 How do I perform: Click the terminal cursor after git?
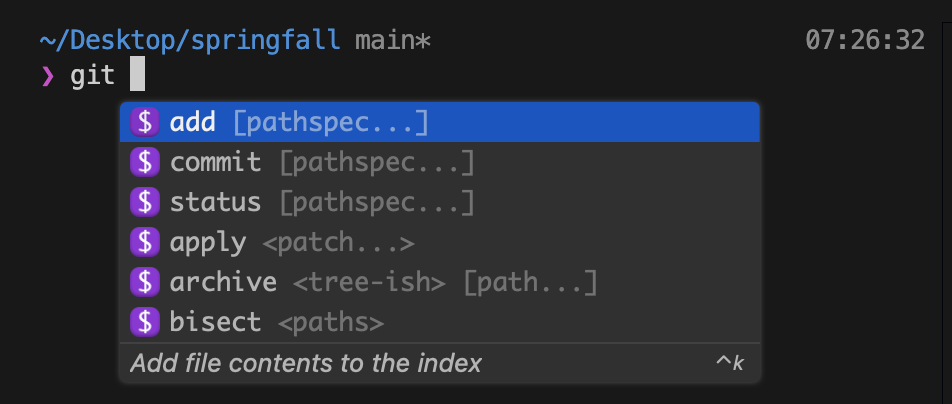[138, 75]
